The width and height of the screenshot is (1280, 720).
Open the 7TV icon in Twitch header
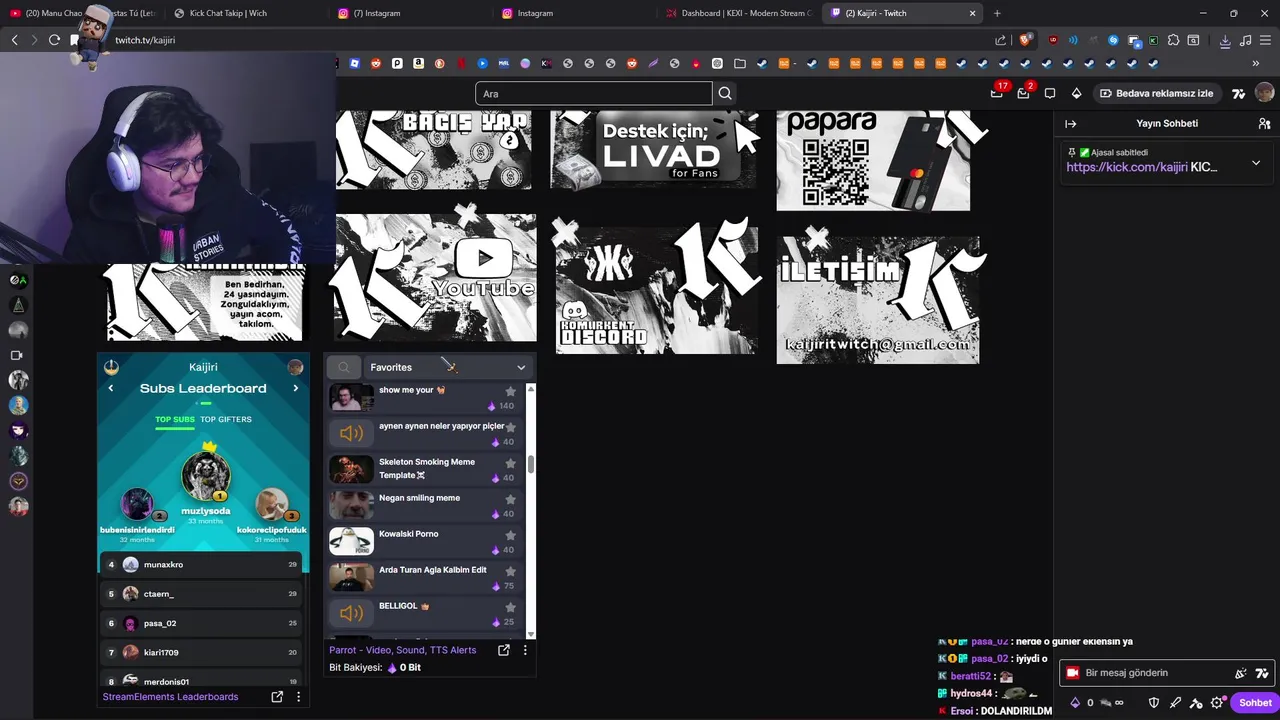click(1238, 93)
